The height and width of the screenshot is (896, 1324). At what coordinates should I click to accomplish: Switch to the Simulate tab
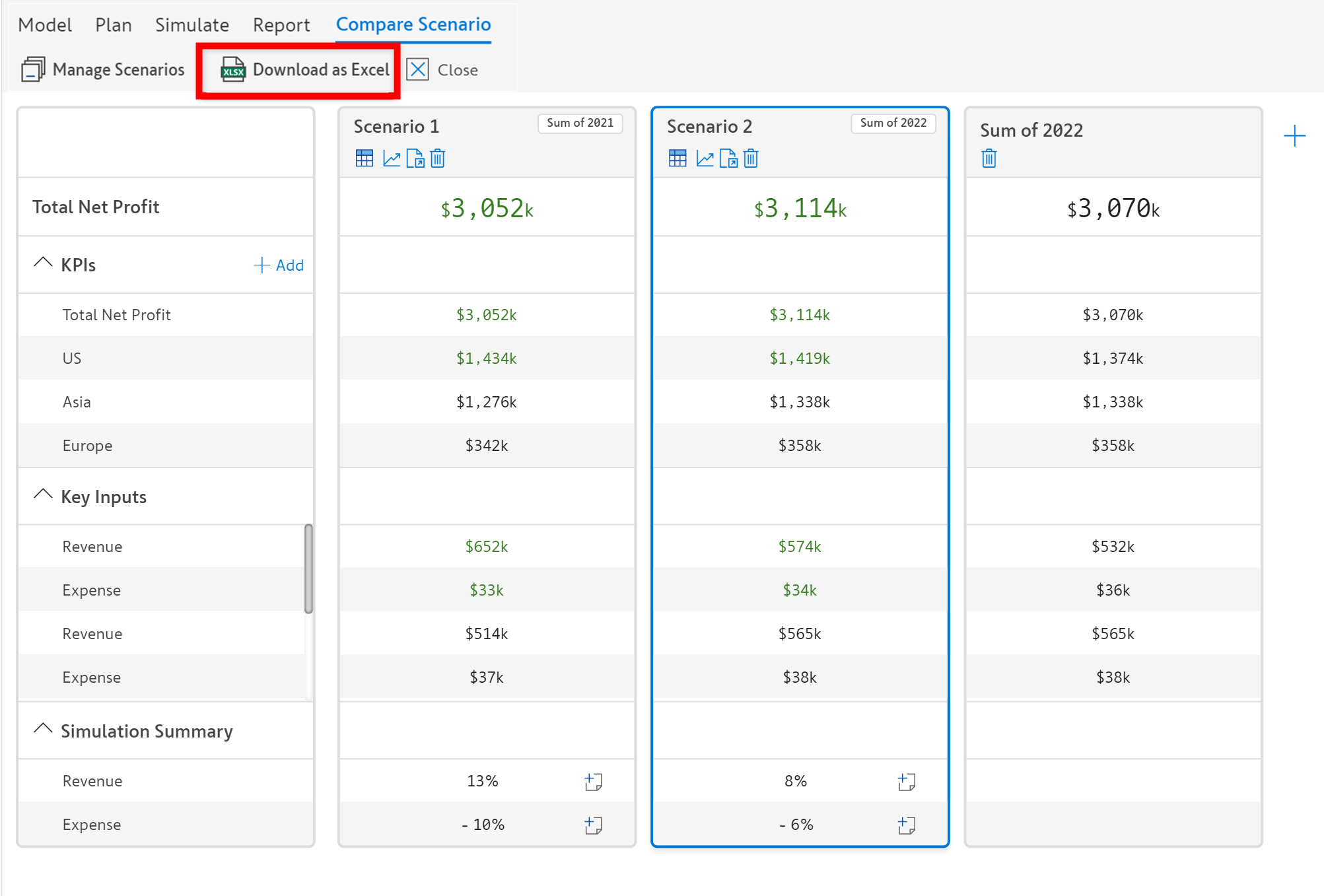192,25
